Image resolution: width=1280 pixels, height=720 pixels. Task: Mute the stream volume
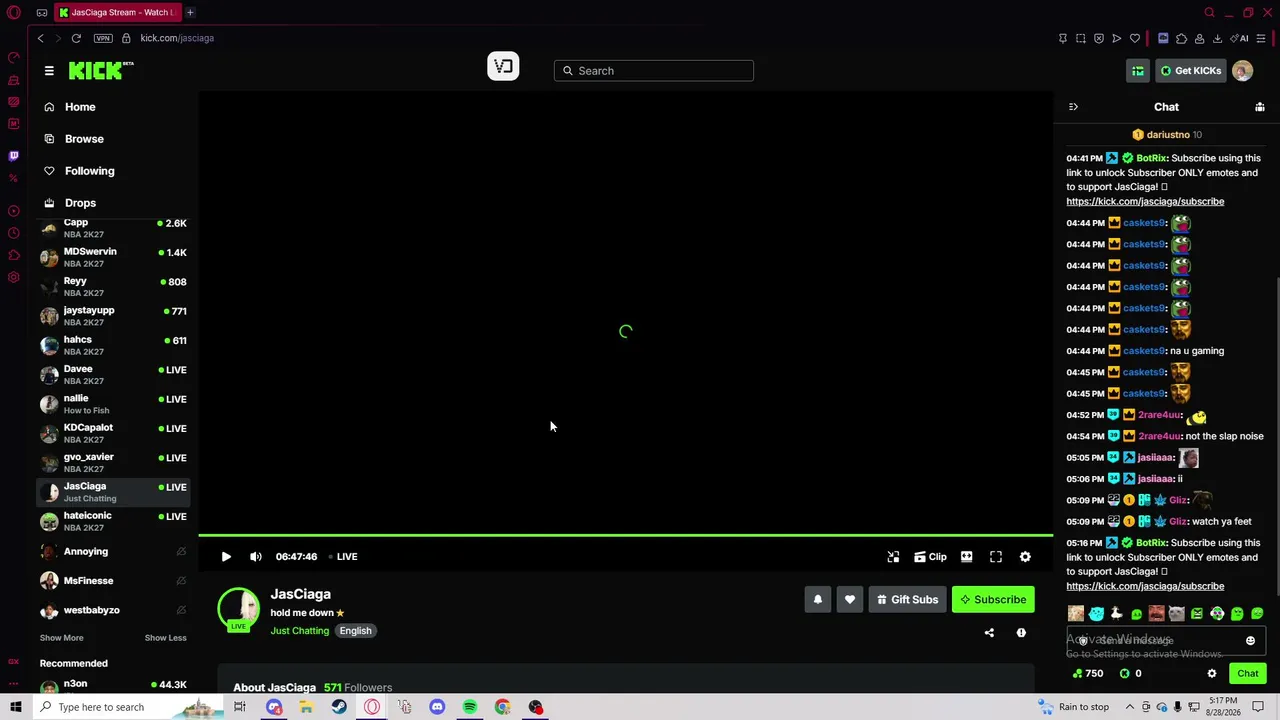coord(256,557)
